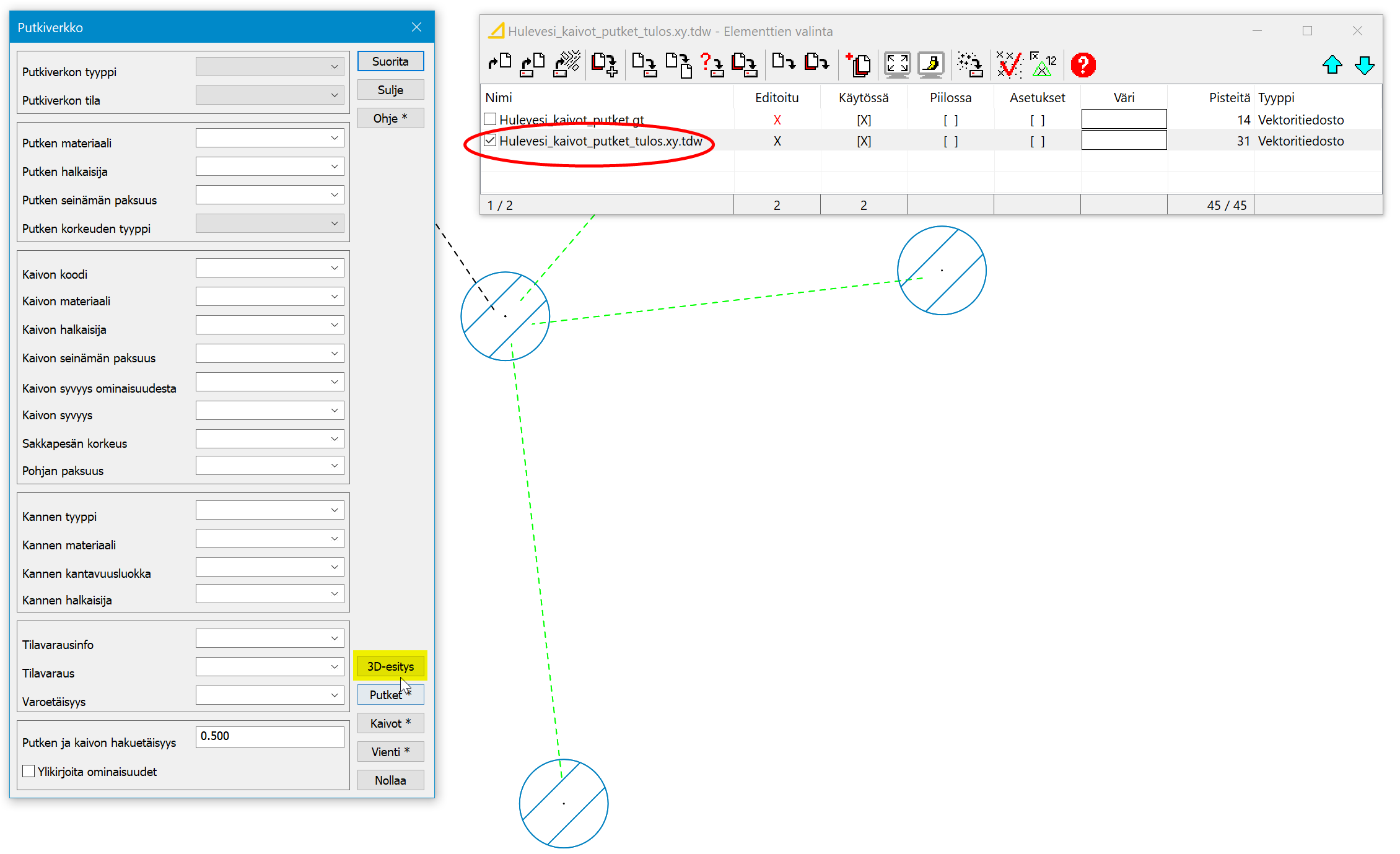Enable the Hulevesi_kaivot_putket.gt file checkbox

point(490,119)
